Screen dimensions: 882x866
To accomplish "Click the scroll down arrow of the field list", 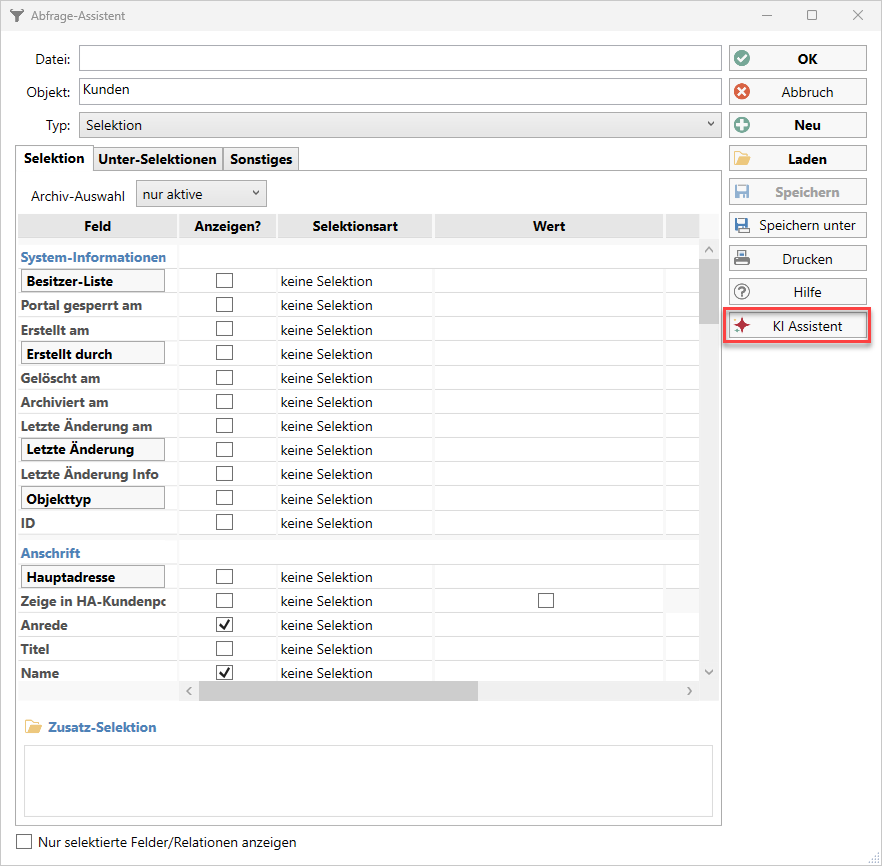I will point(709,672).
